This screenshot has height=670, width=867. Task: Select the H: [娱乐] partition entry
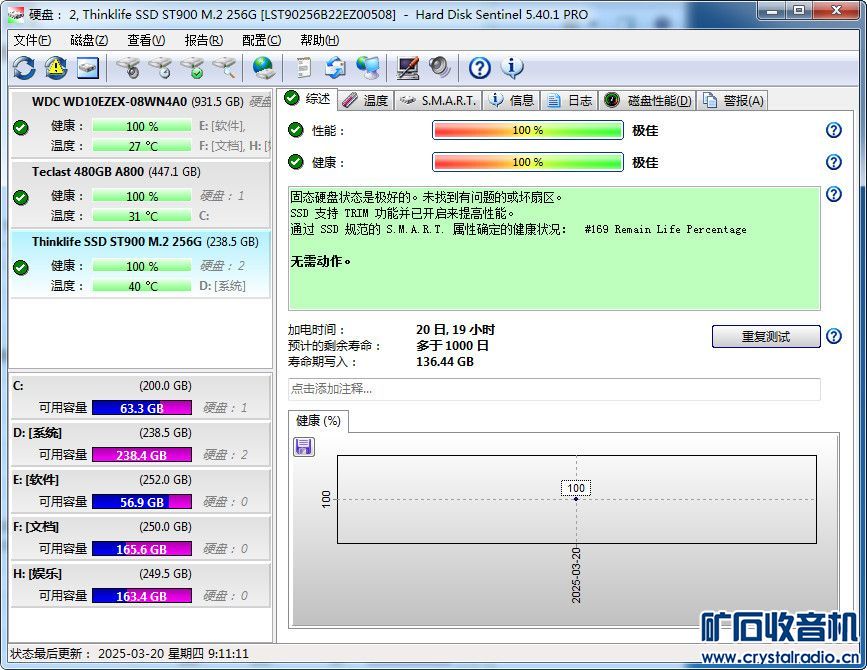(142, 585)
